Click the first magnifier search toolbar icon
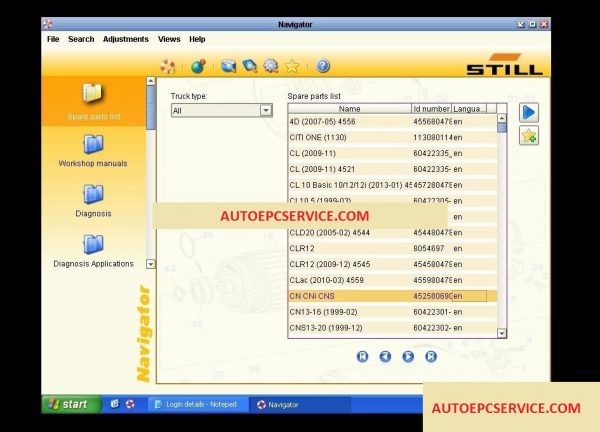The width and height of the screenshot is (600, 432). click(228, 66)
